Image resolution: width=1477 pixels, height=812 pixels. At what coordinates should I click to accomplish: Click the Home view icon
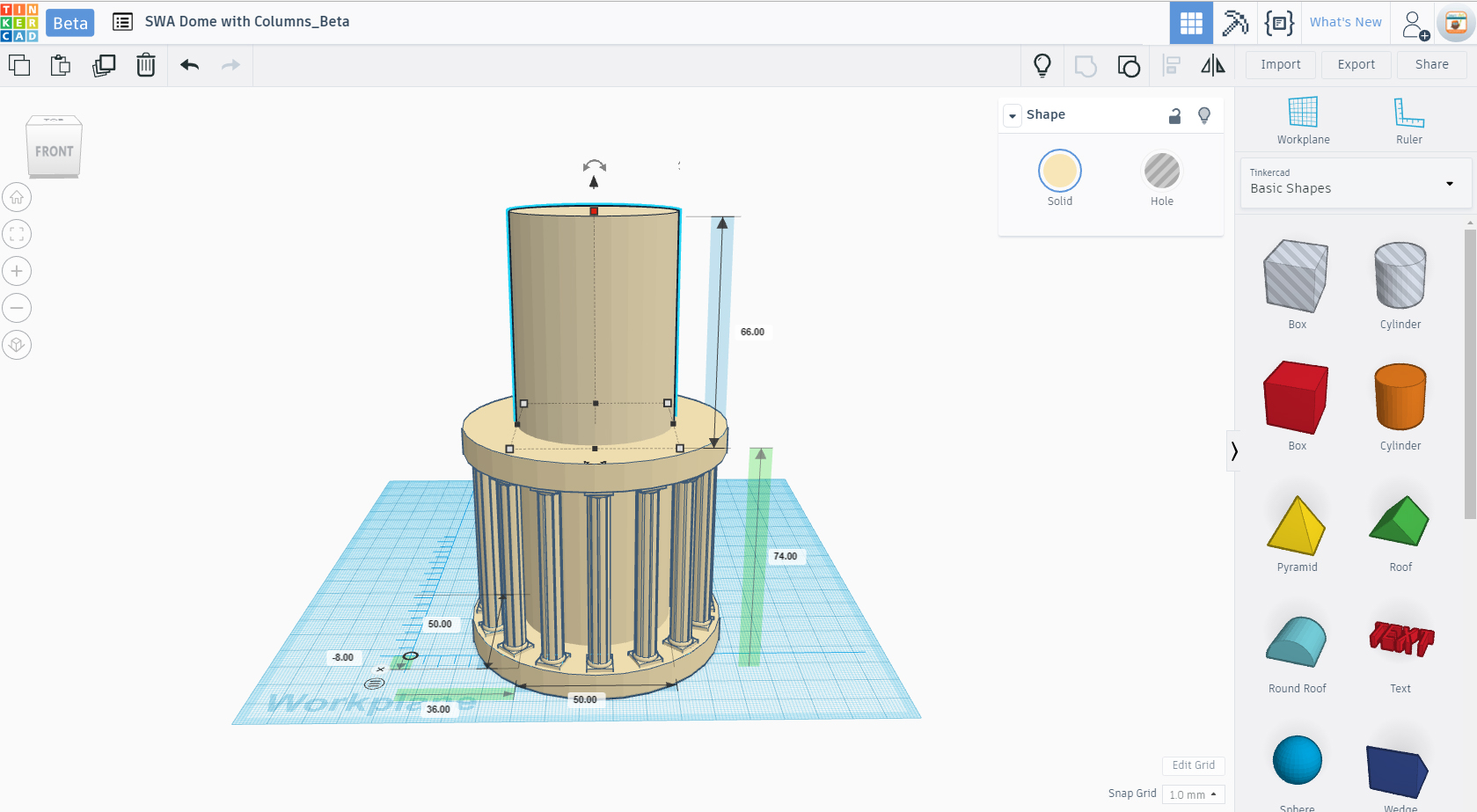(17, 197)
